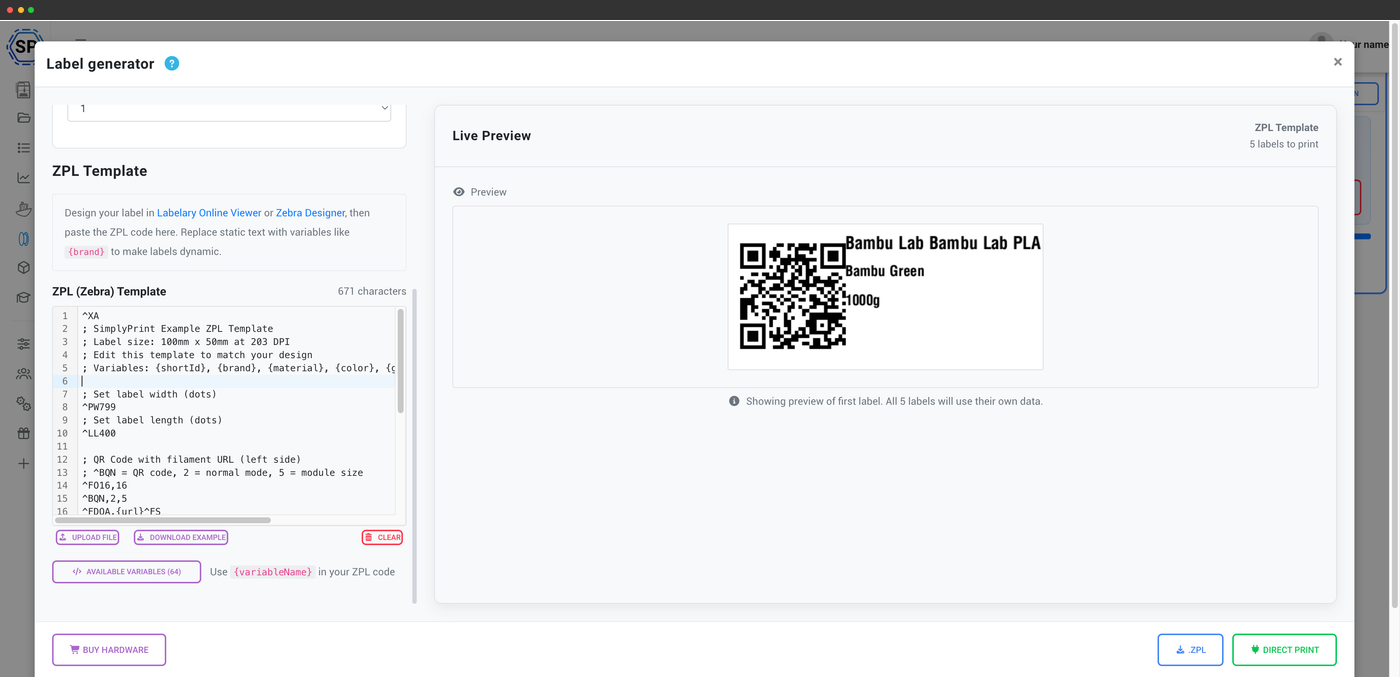Screen dimensions: 1400x677
Task: Click the ZPL (Zebra) Template label
Action: click(109, 291)
